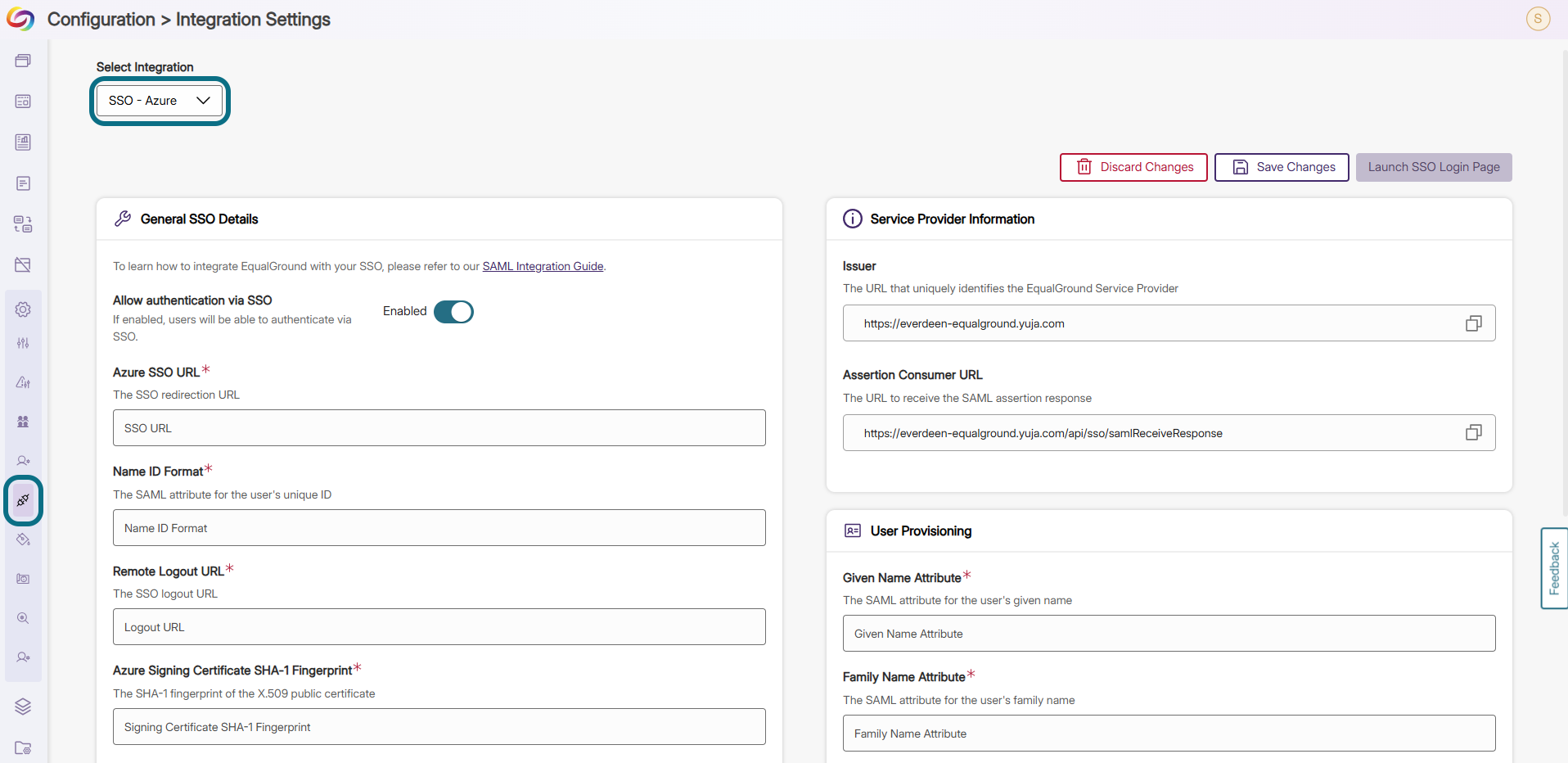
Task: Open the plug-shaped Integration Settings sidebar icon
Action: pos(23,500)
